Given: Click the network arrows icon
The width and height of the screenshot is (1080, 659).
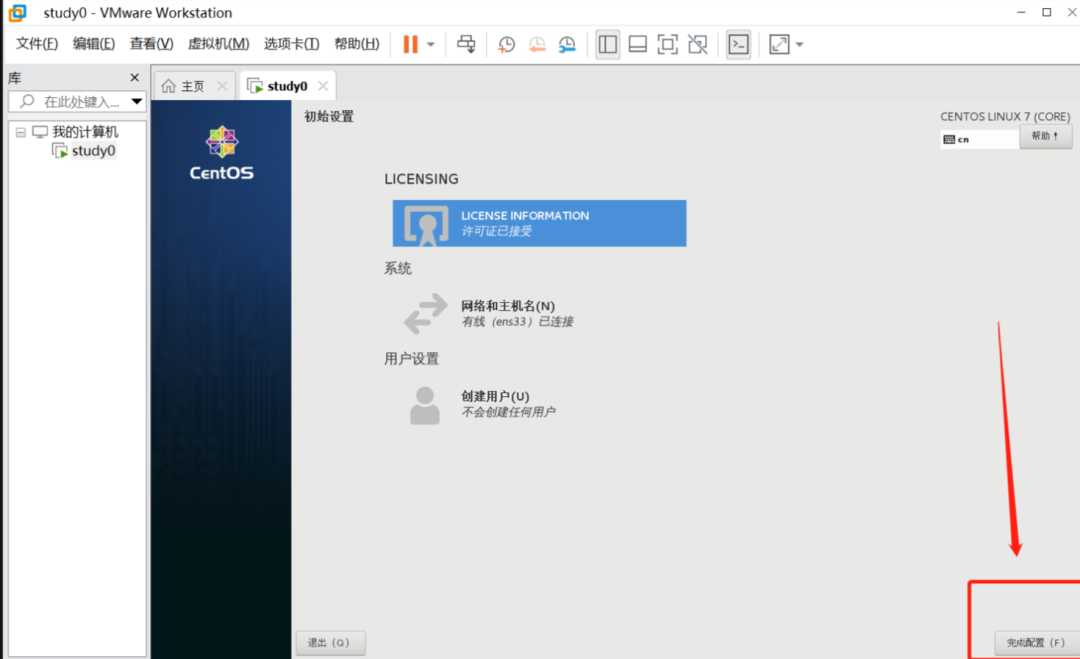Looking at the screenshot, I should (425, 313).
